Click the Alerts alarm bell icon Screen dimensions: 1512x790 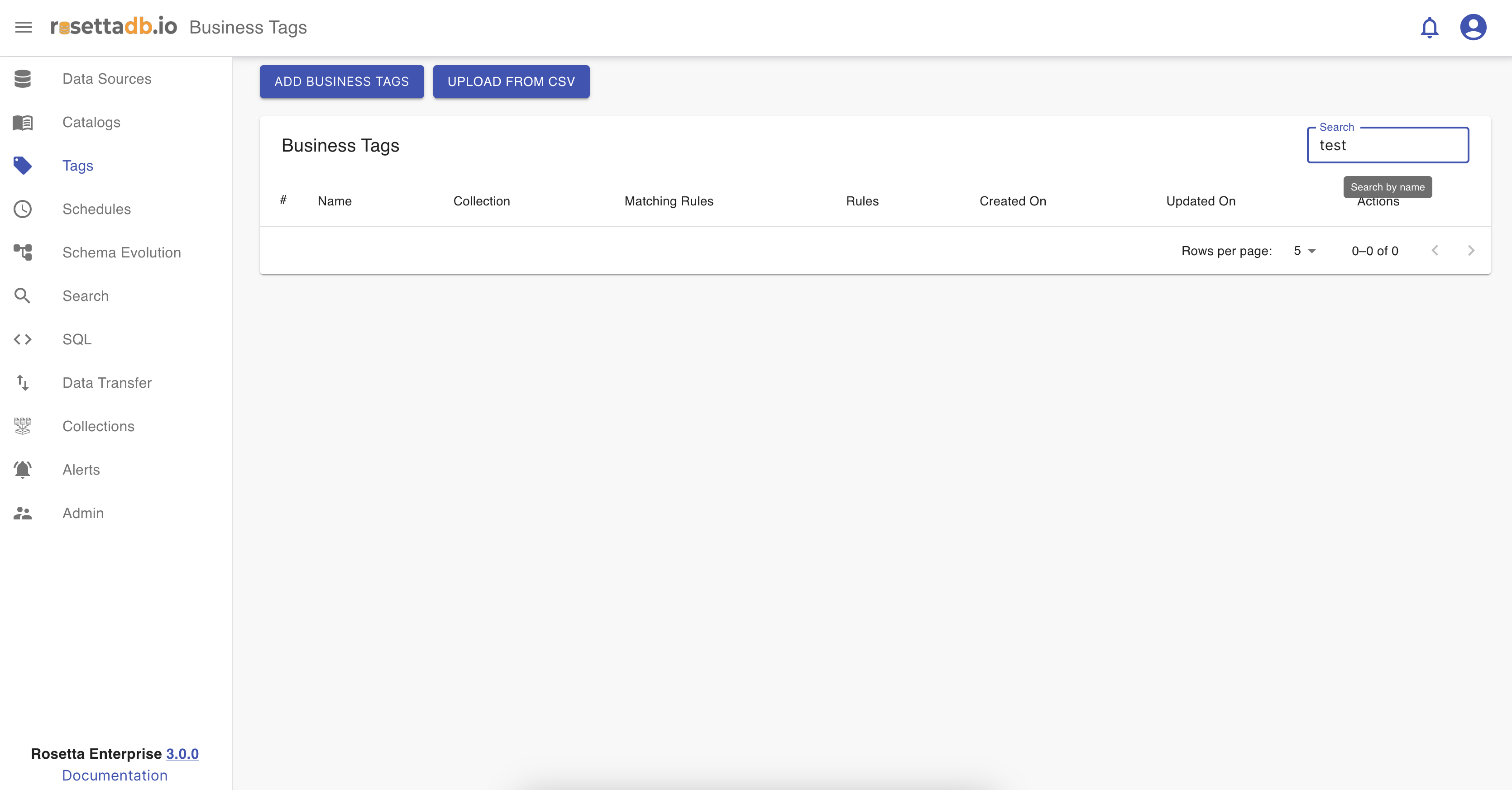point(22,469)
